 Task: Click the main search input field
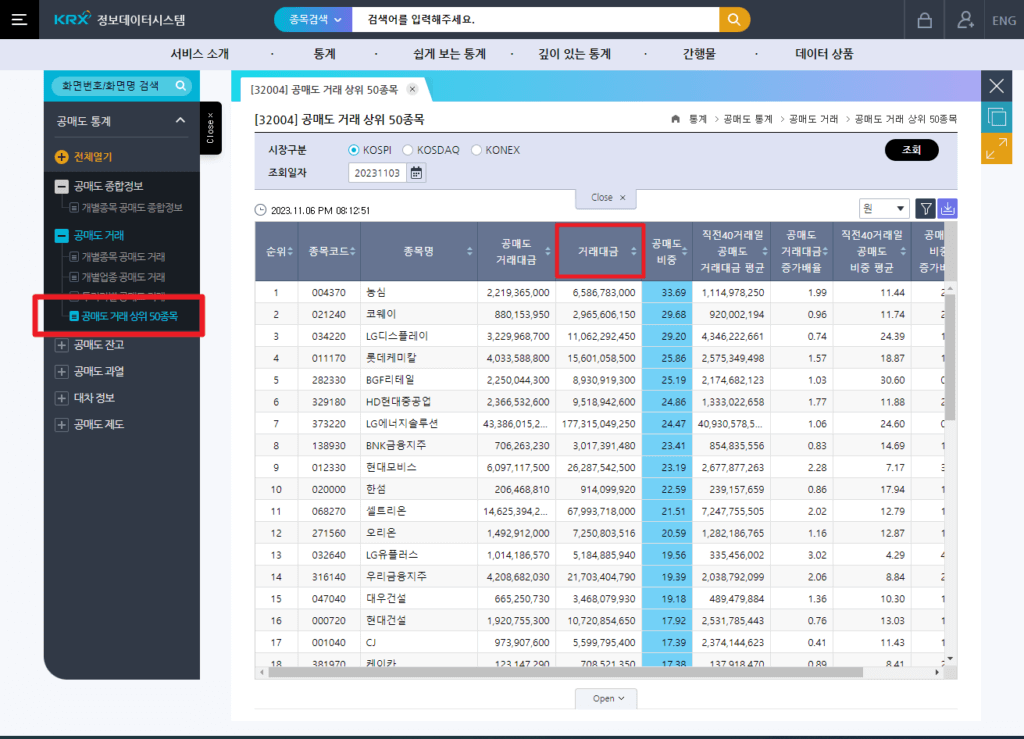pos(536,20)
